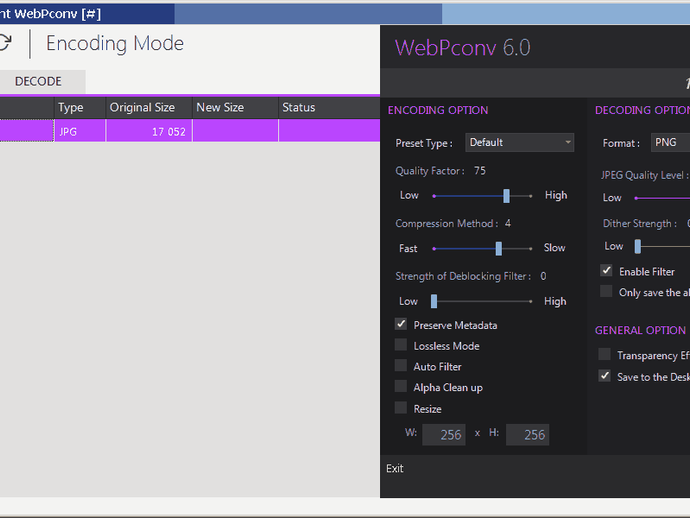Click the GENERAL OPTION section heading
Image resolution: width=690 pixels, height=518 pixels.
[x=640, y=331]
